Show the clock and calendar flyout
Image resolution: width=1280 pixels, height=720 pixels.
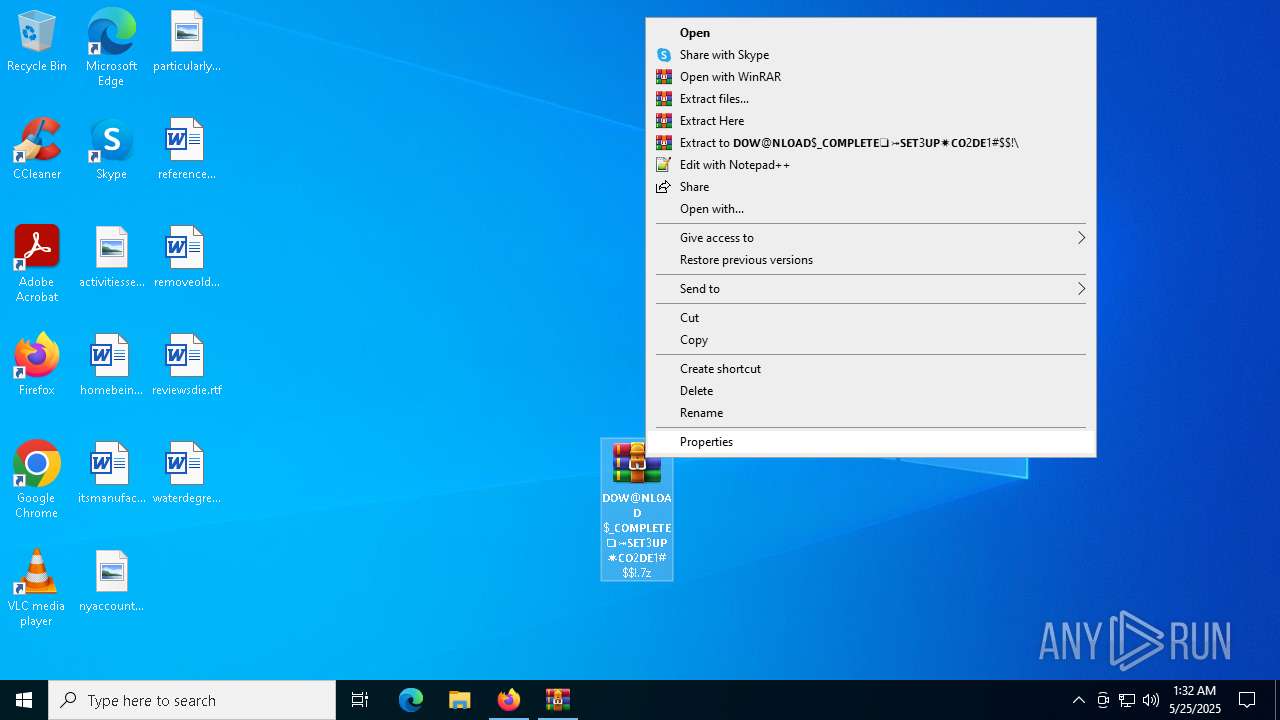coord(1194,700)
